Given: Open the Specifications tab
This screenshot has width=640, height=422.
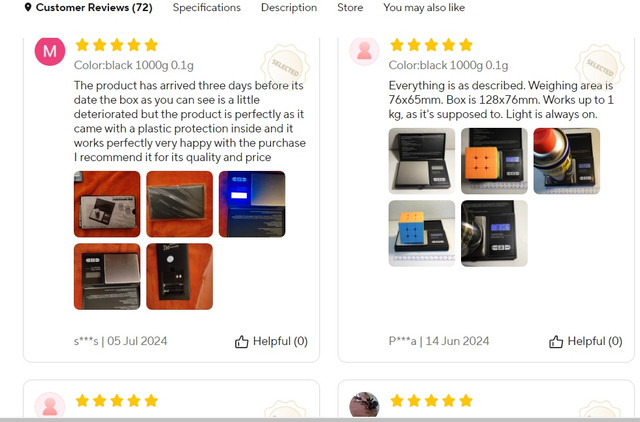Looking at the screenshot, I should tap(207, 7).
